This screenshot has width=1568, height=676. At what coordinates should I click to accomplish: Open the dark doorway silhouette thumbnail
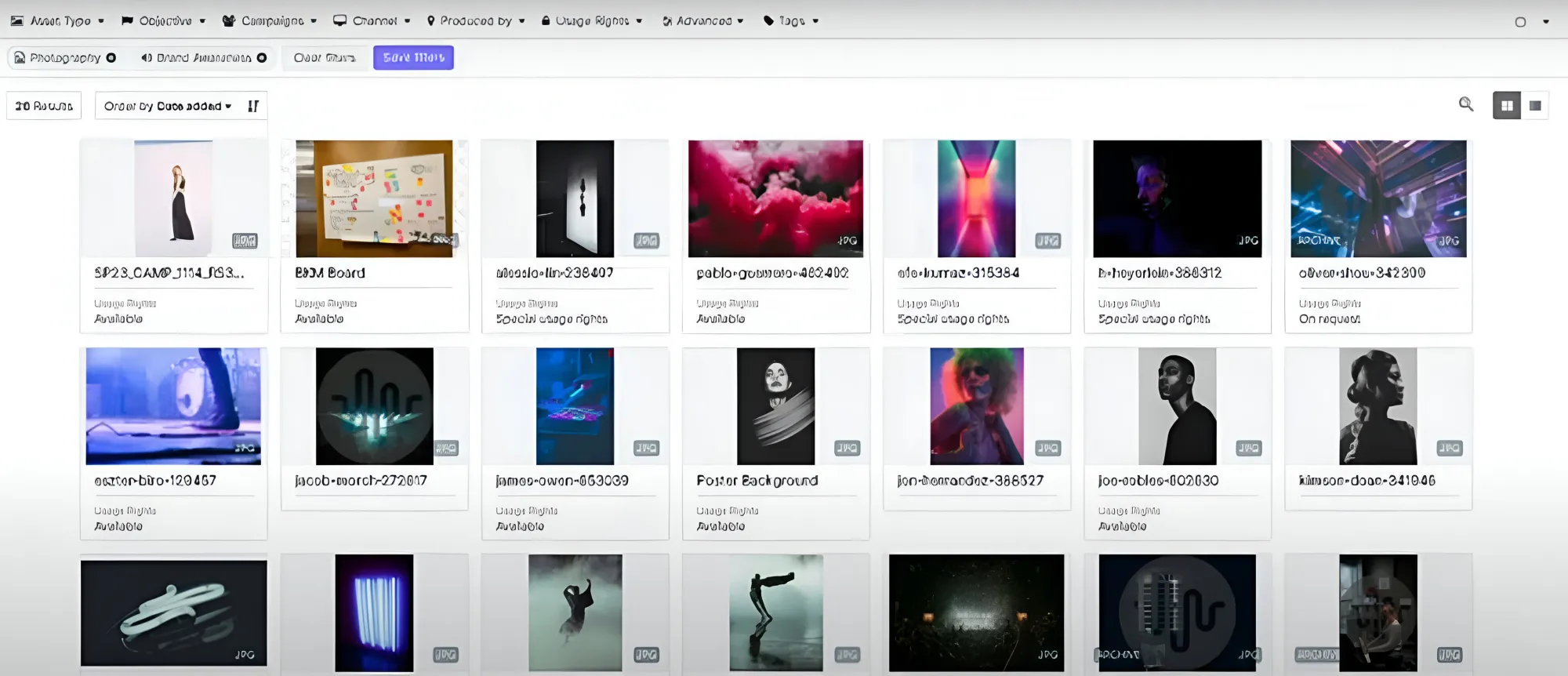coord(575,198)
